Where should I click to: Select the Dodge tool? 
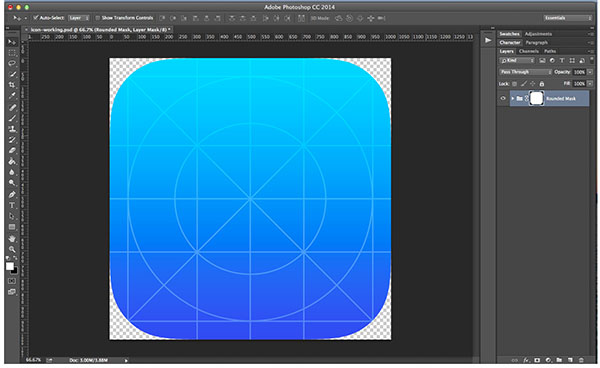(12, 182)
